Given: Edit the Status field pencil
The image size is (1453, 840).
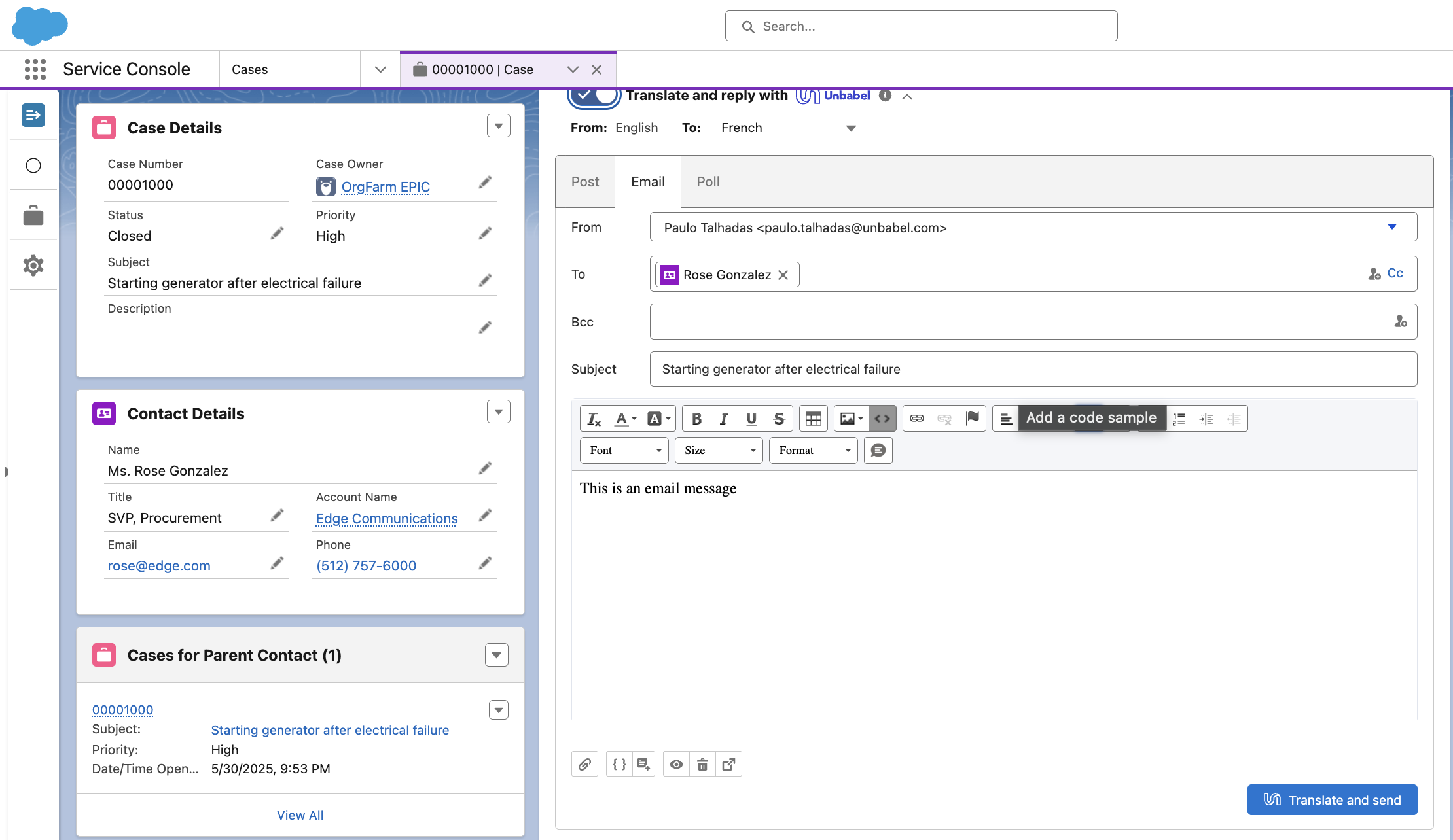Looking at the screenshot, I should pyautogui.click(x=277, y=234).
